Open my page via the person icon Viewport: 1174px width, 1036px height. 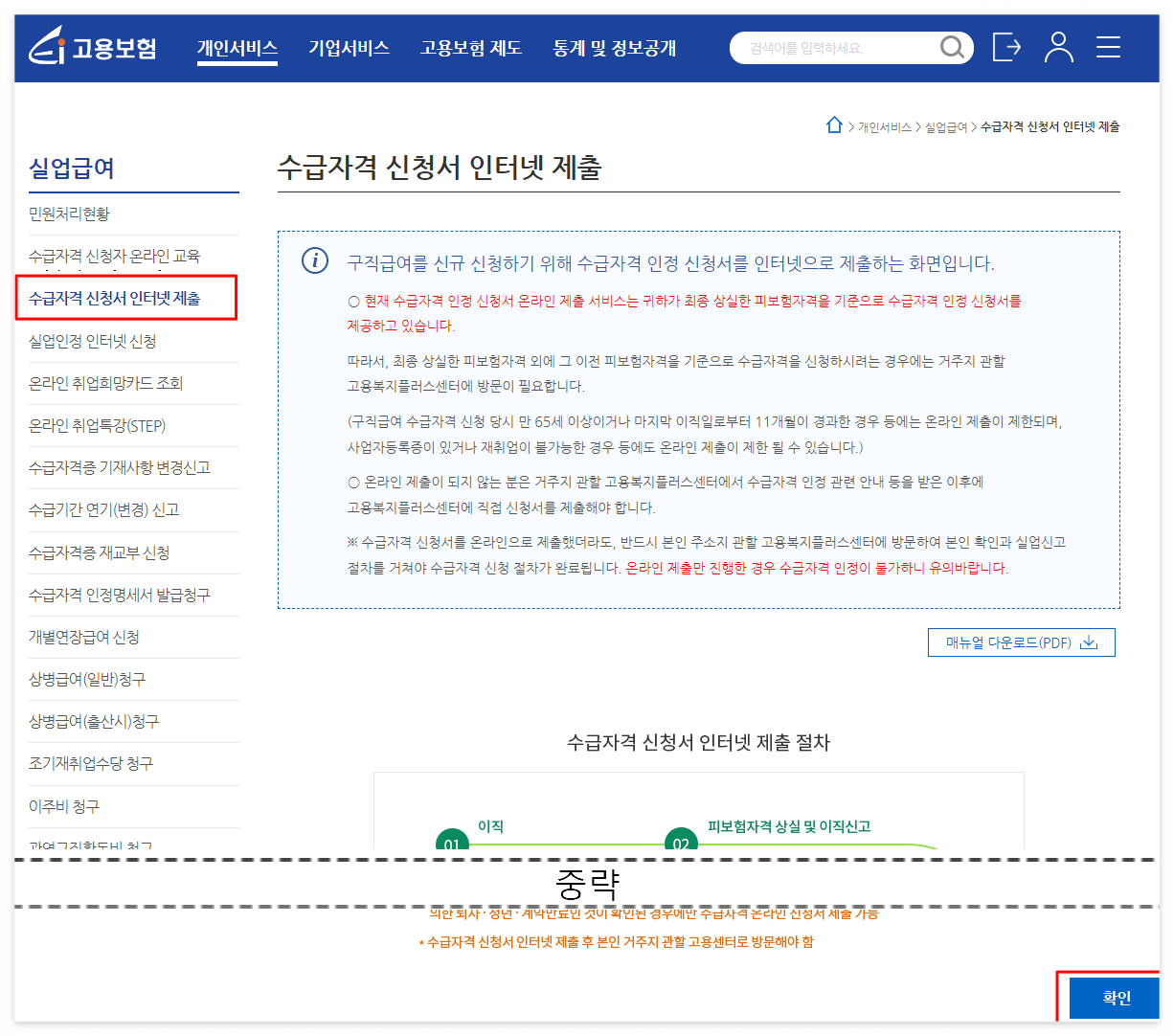[1059, 47]
